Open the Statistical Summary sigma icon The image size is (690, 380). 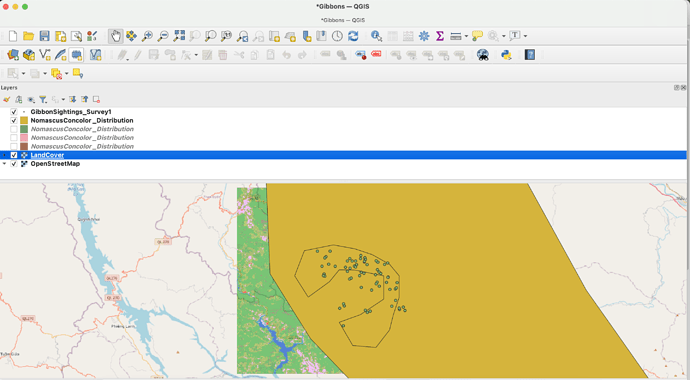[440, 36]
